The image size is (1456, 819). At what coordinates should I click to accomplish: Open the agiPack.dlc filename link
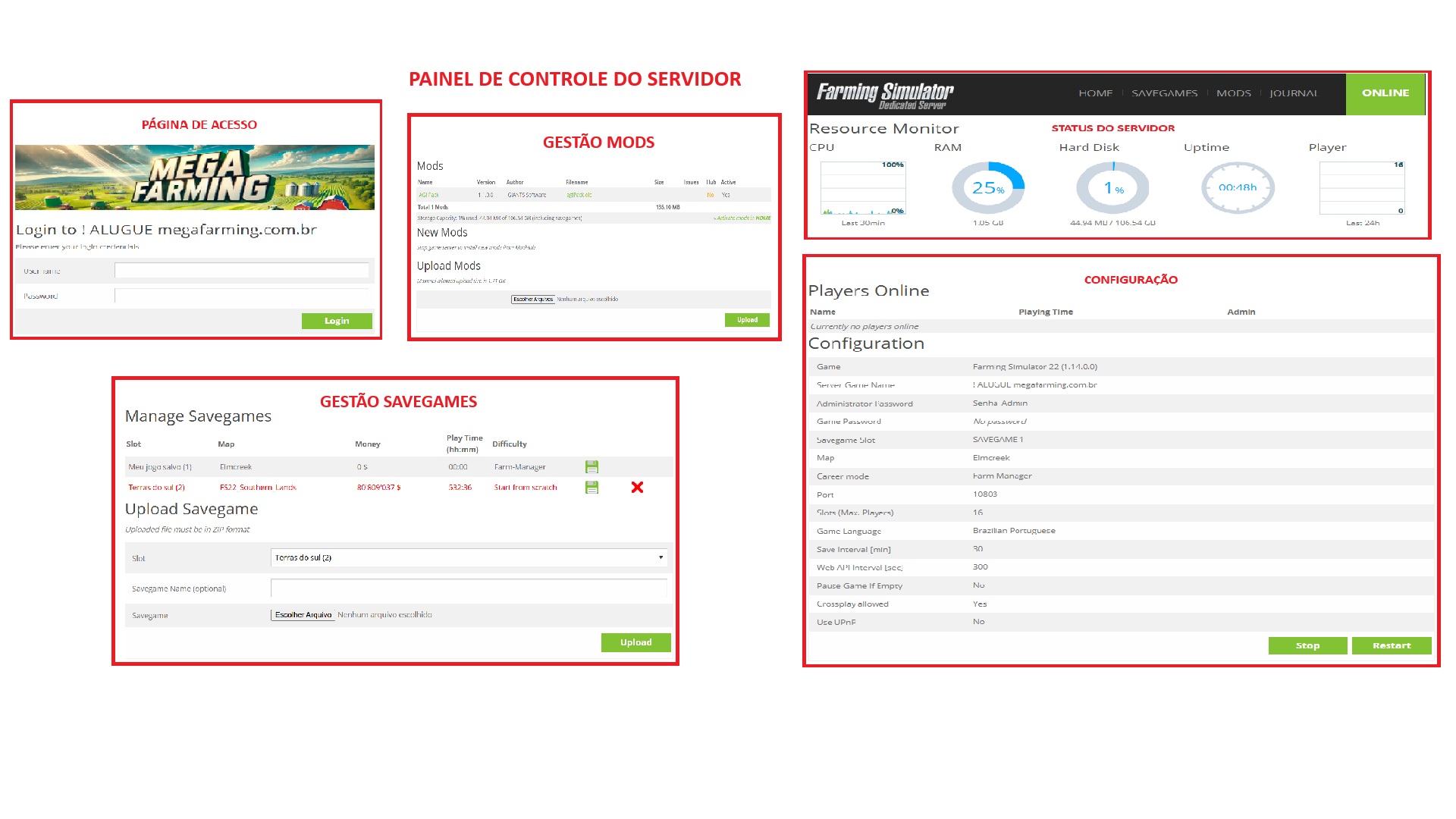tap(579, 195)
